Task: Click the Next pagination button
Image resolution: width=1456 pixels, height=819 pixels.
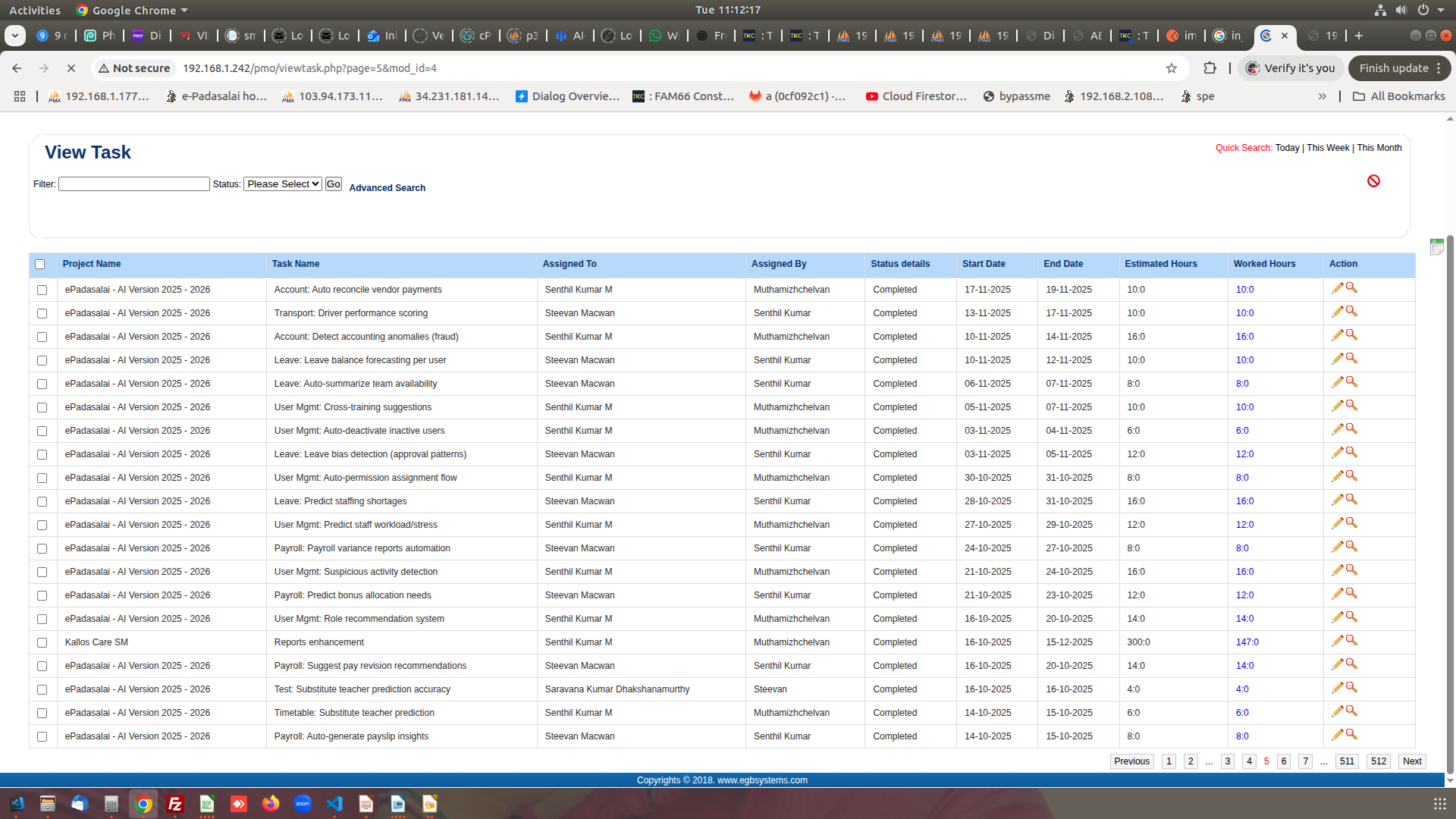Action: point(1411,761)
